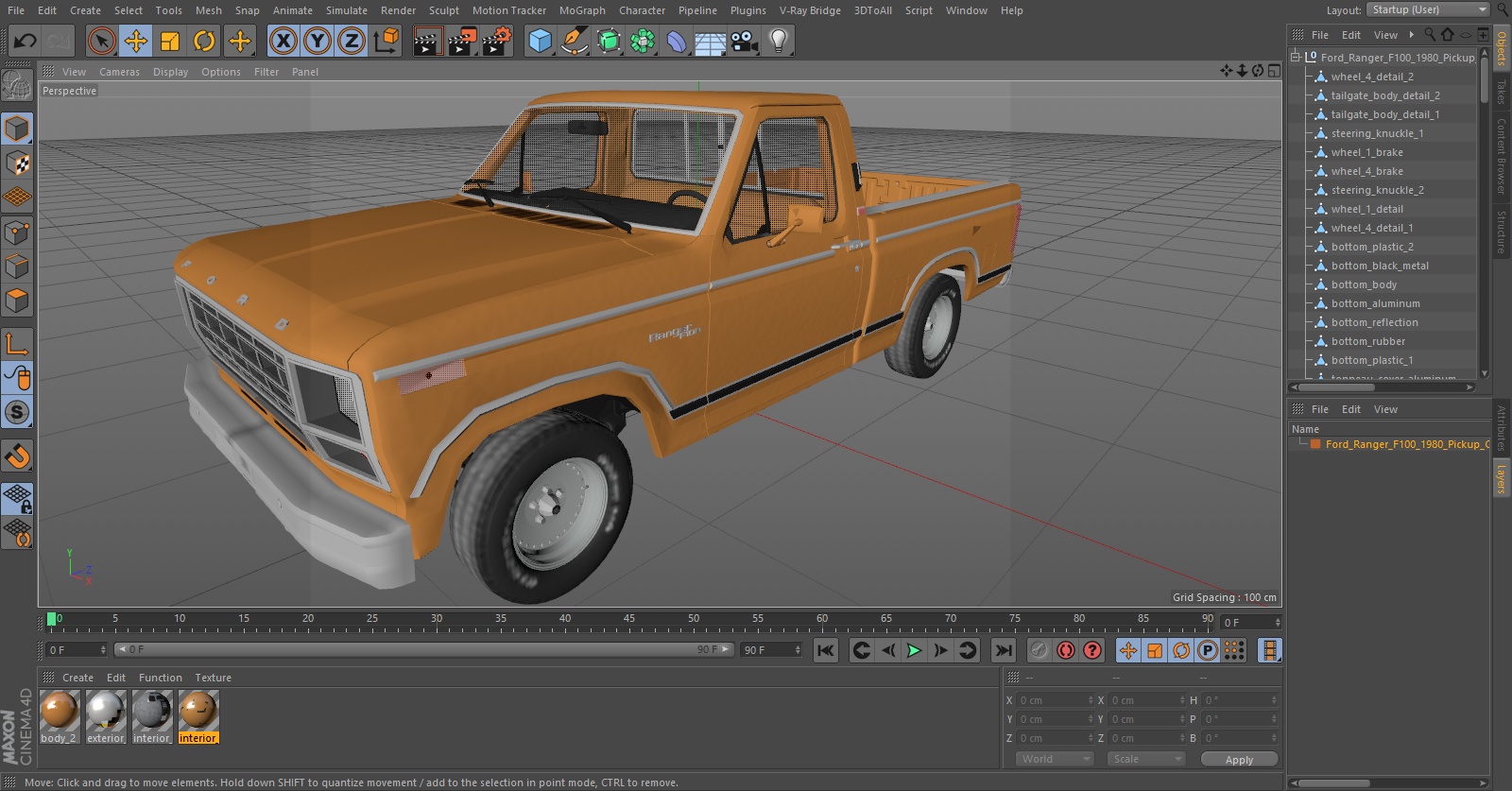This screenshot has width=1512, height=791.
Task: Open material manager Texture menu
Action: coord(213,678)
